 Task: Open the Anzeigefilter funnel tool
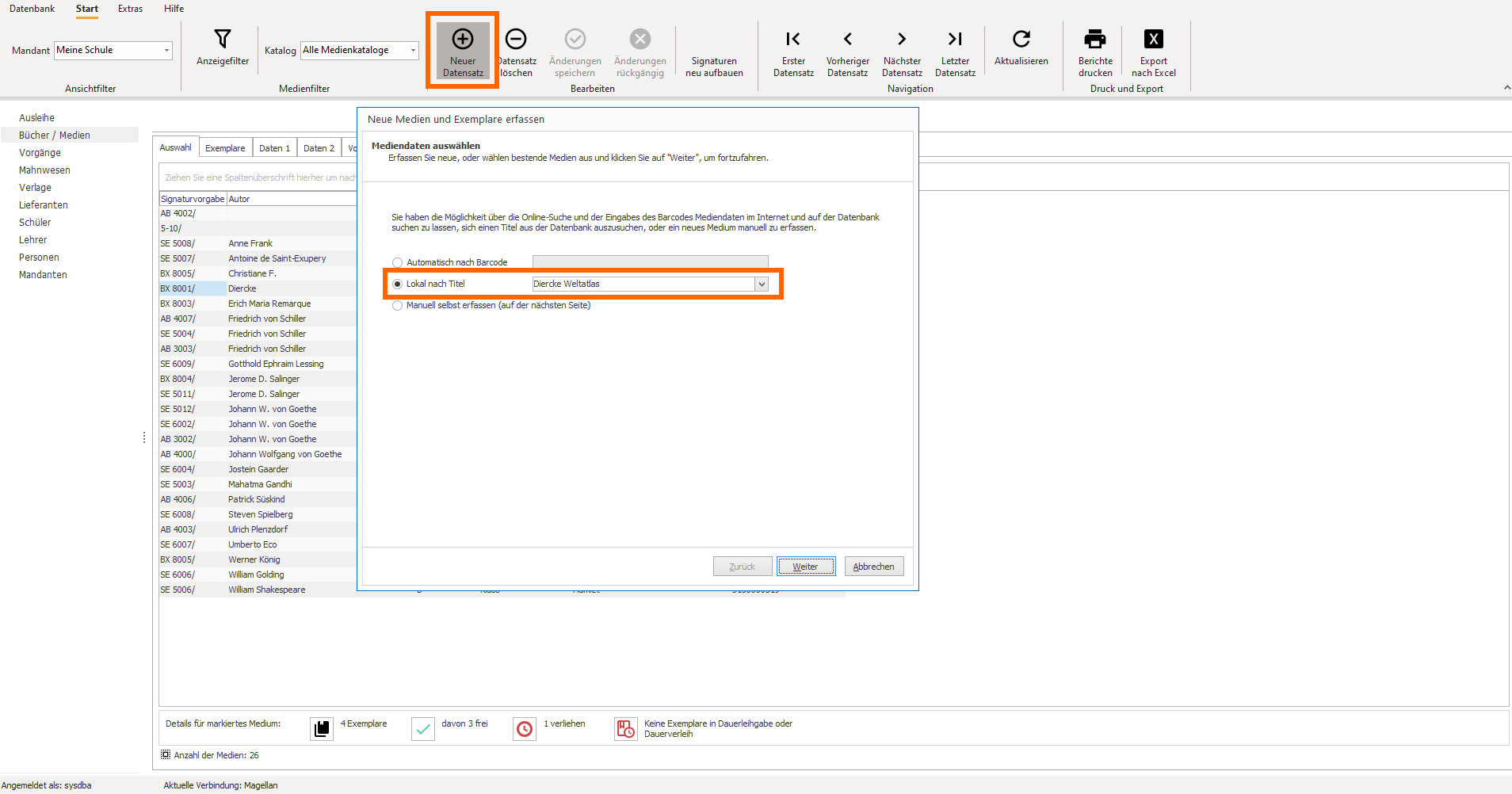223,48
